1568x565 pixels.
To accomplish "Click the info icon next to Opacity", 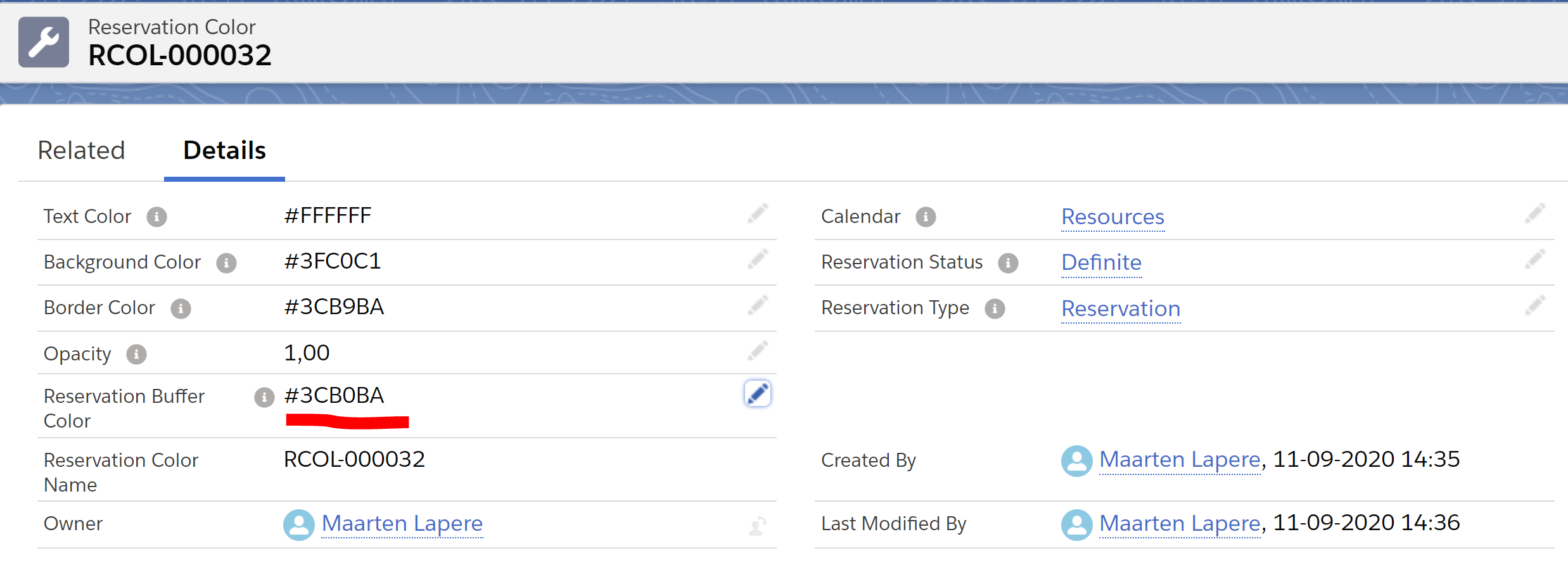I will tap(136, 354).
